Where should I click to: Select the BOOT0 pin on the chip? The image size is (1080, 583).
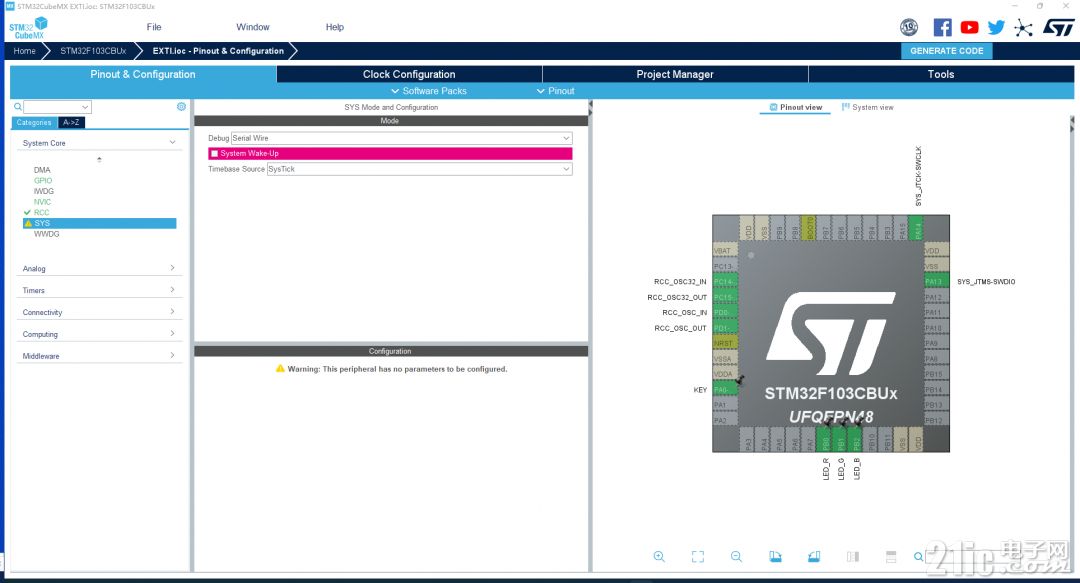[808, 227]
